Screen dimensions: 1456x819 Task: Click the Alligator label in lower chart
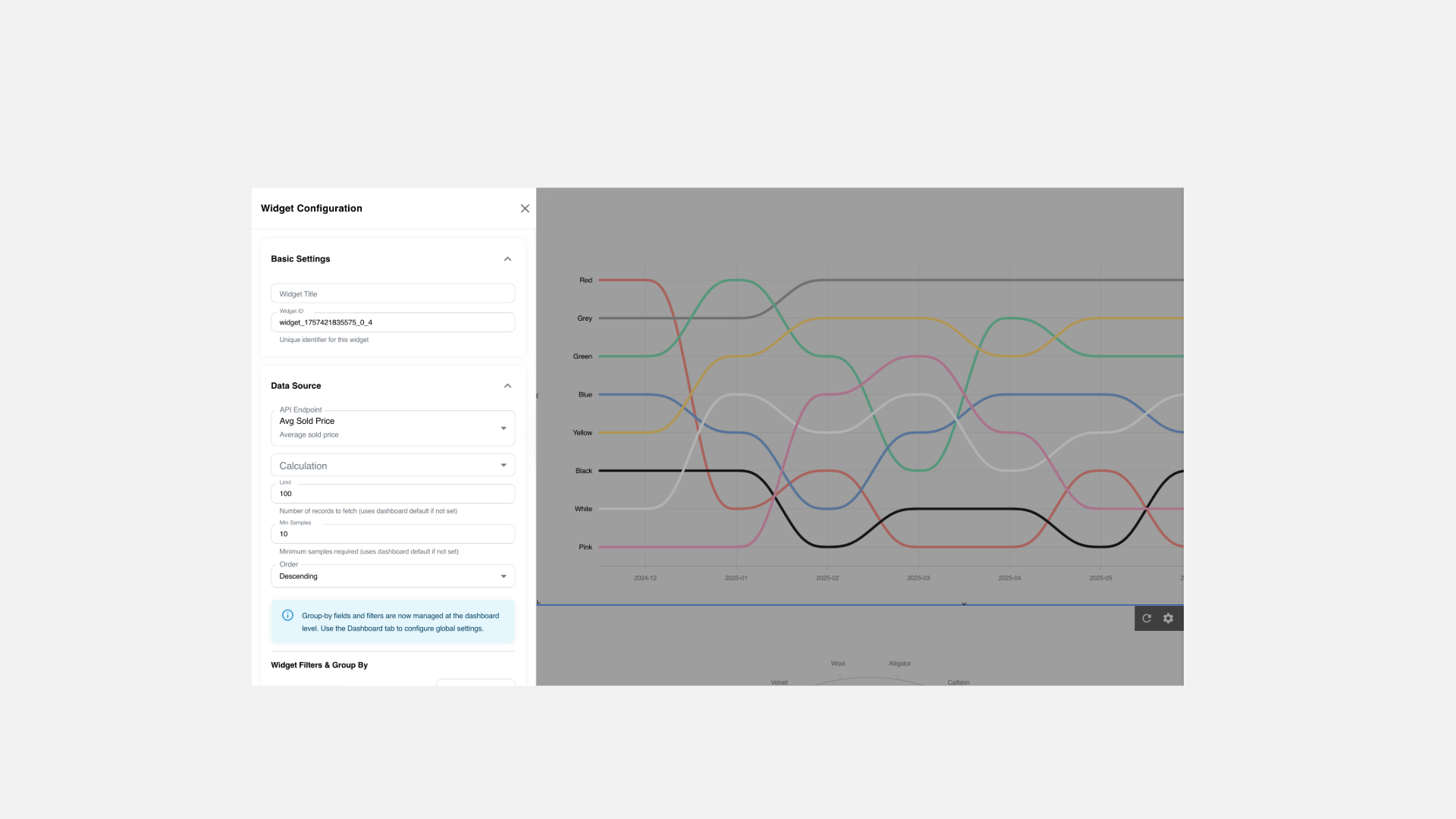point(899,664)
